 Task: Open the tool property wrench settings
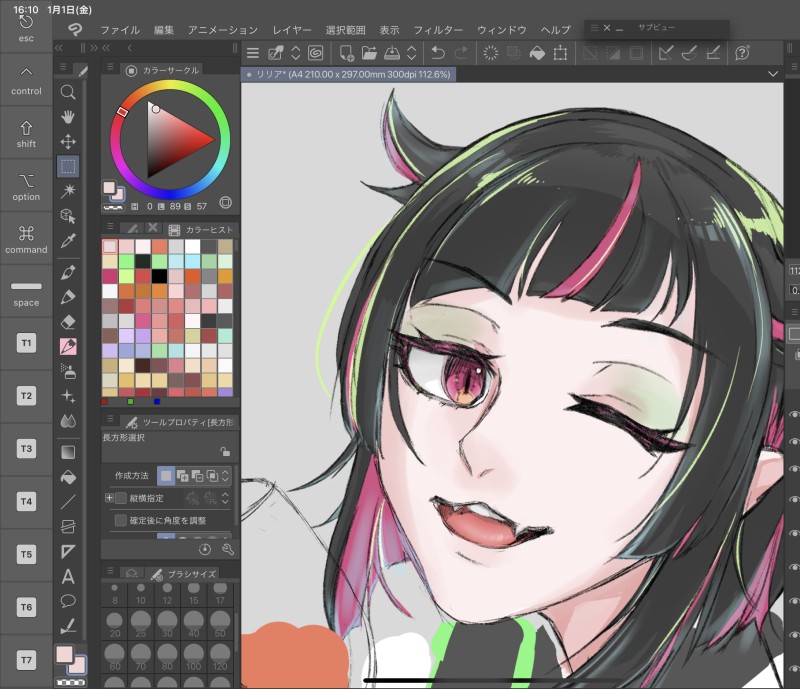228,549
